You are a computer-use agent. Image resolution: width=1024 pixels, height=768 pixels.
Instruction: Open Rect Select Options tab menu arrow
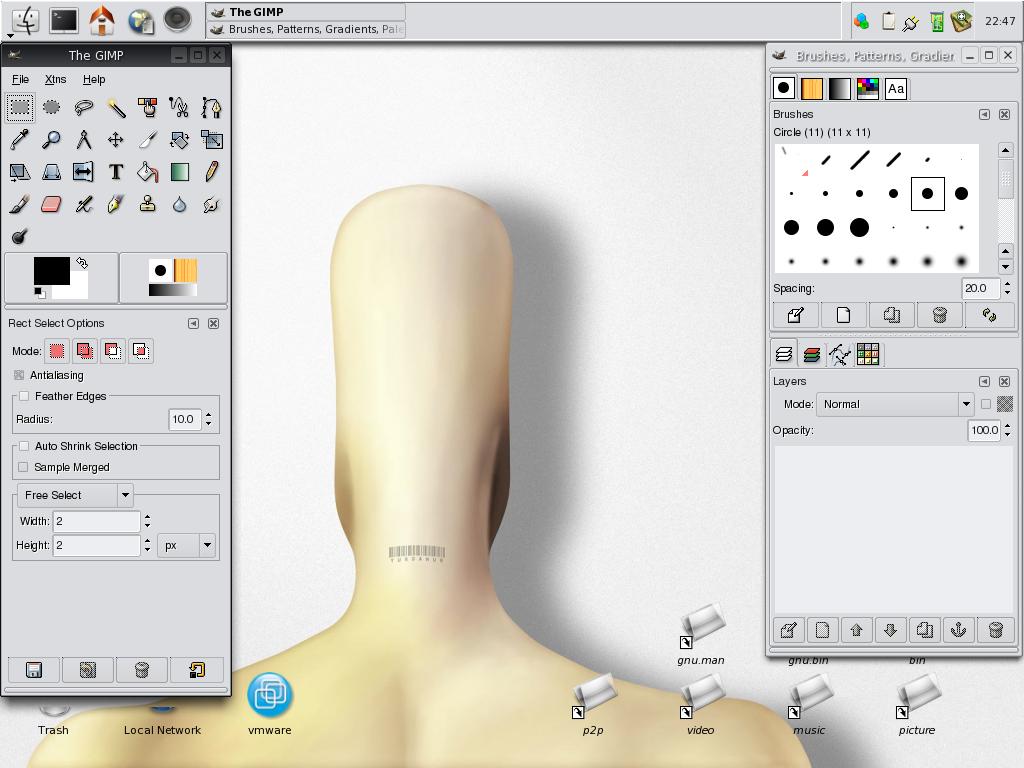click(193, 323)
